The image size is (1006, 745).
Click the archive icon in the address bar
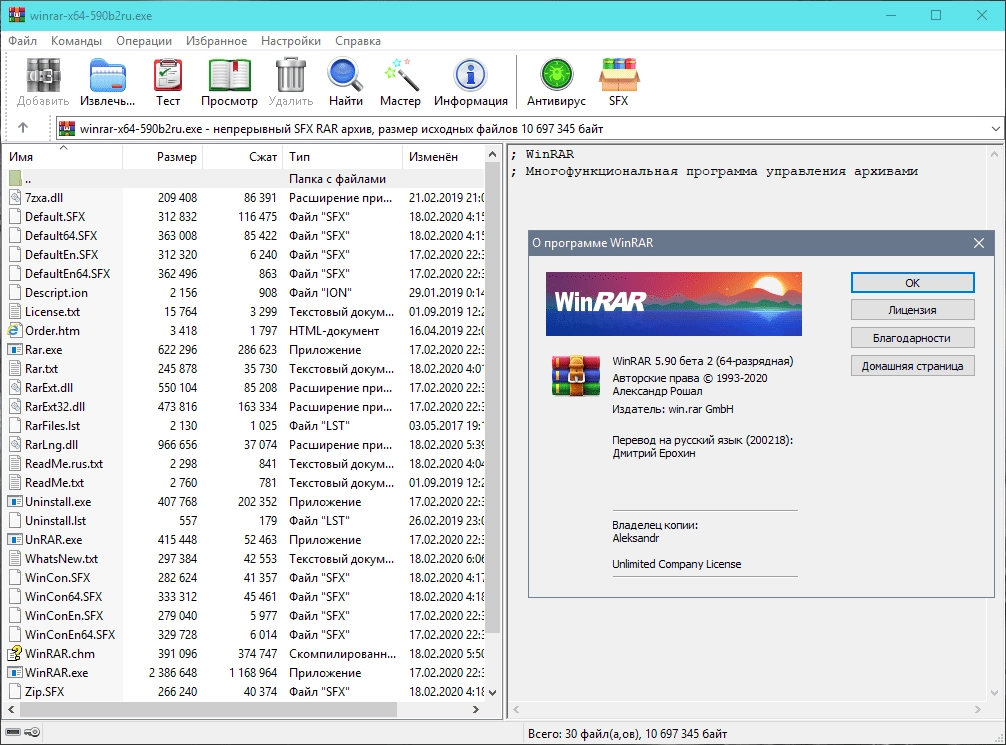coord(67,128)
